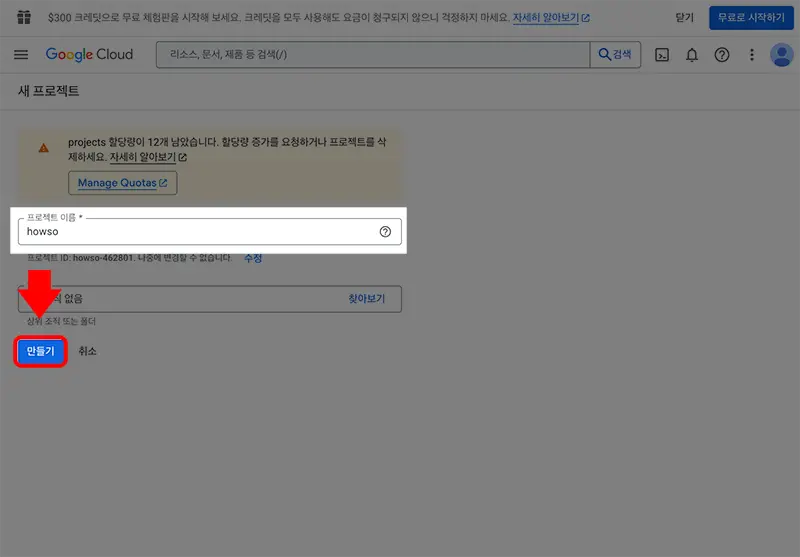Click the Google Cloud logo
This screenshot has height=557, width=800.
click(89, 55)
